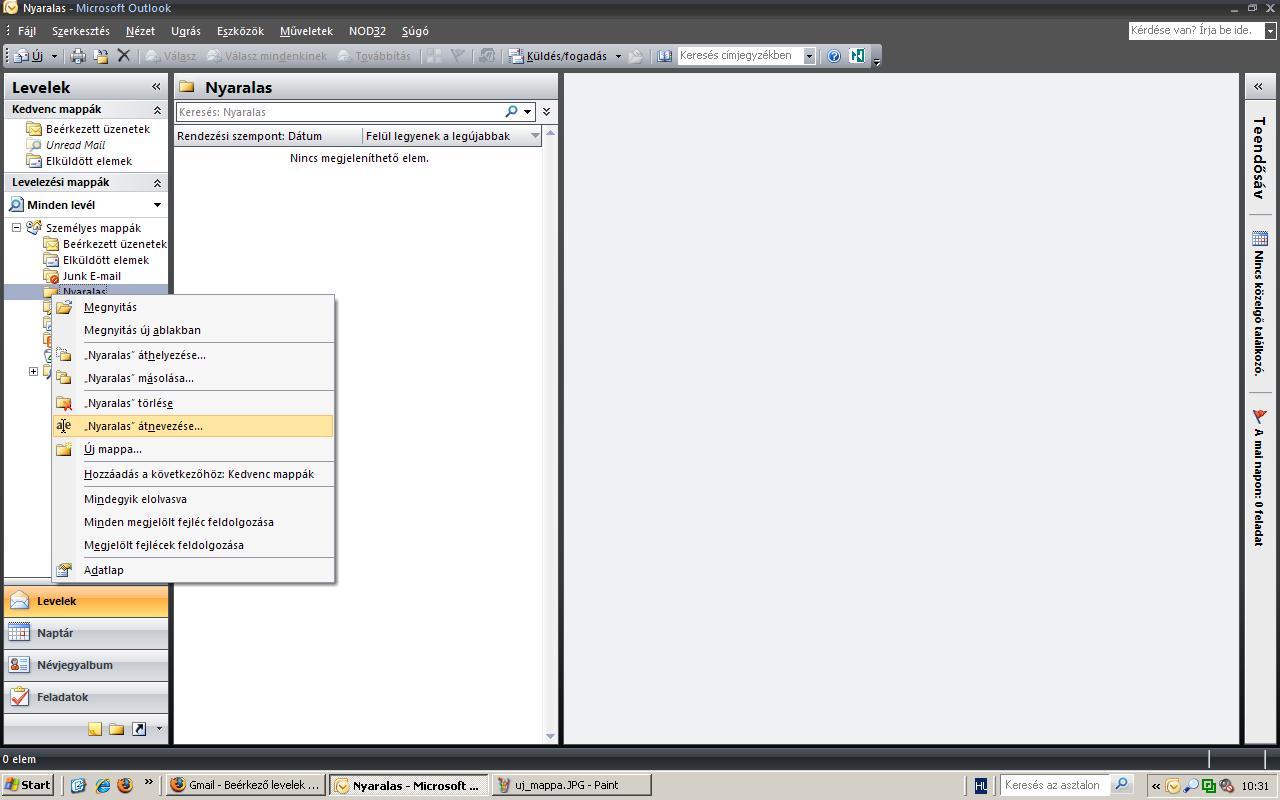Click the Keresés: Nyaralas search box
Screen dimensions: 1280x800
[340, 112]
